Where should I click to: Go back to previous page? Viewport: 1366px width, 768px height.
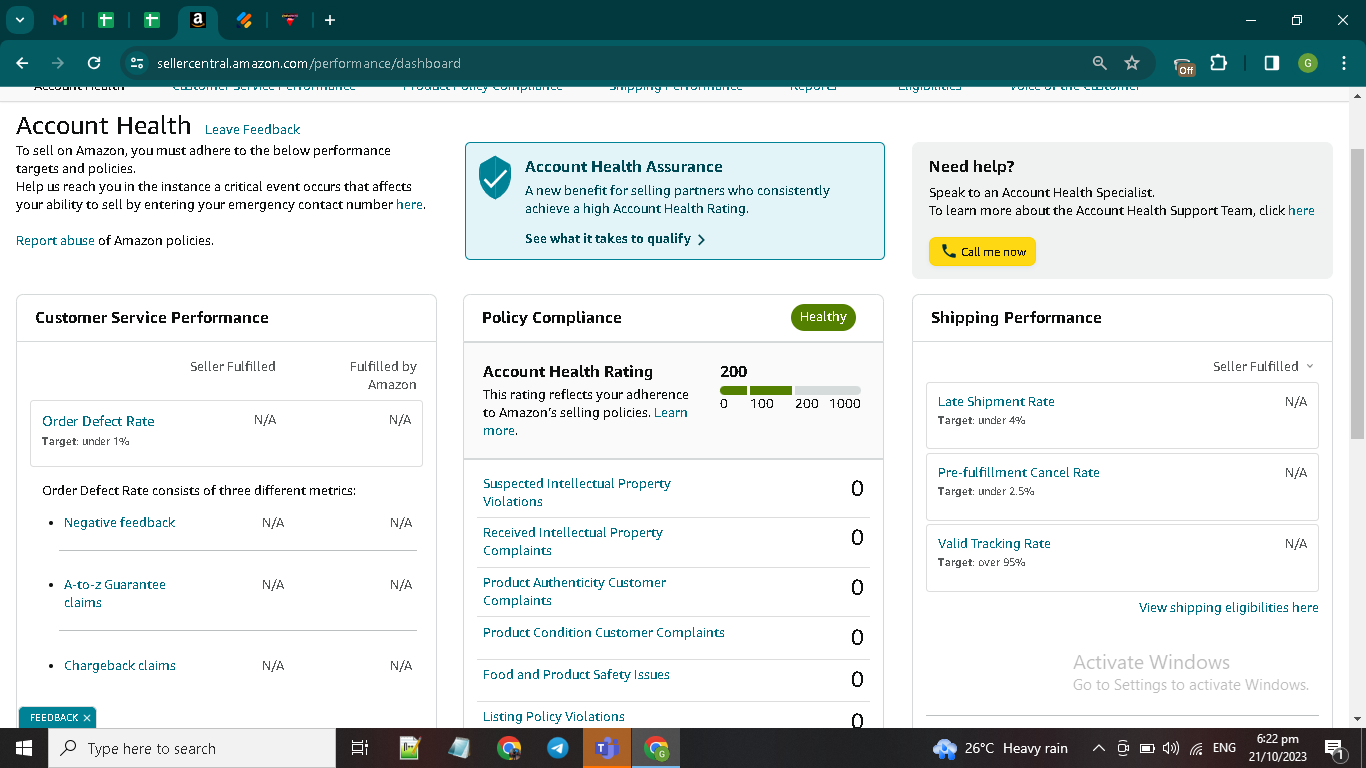(22, 63)
